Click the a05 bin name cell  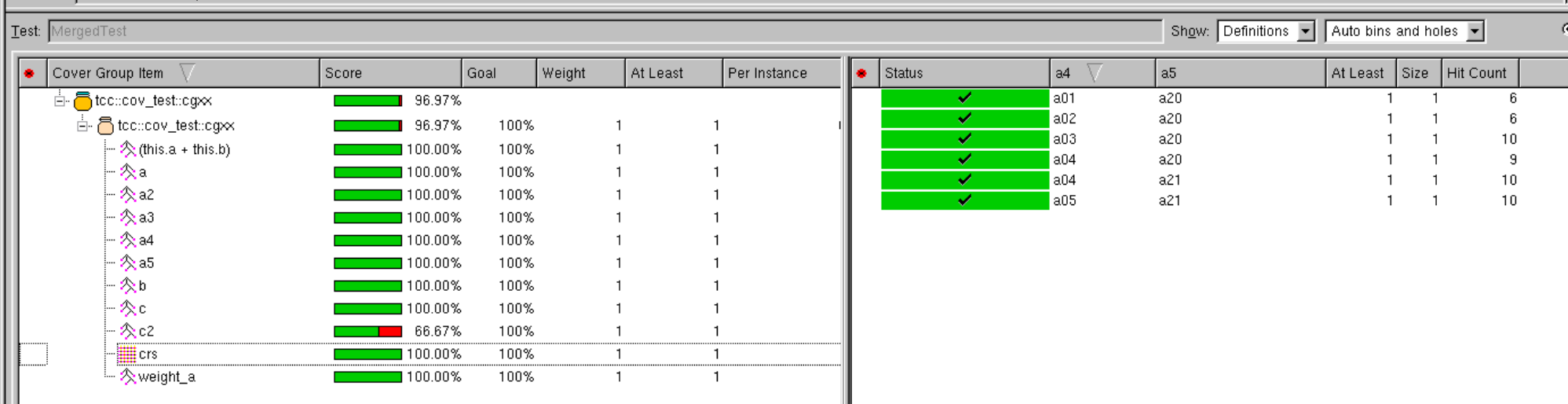point(1065,200)
